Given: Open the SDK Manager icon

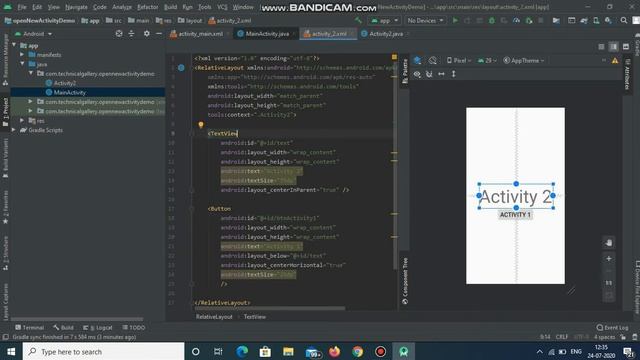Looking at the screenshot, I should point(608,20).
